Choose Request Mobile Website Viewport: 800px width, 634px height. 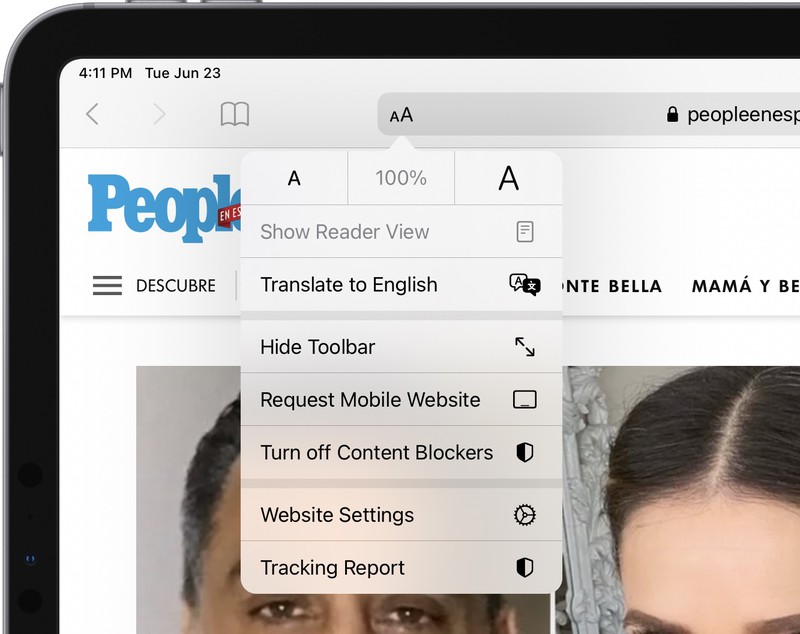(370, 400)
